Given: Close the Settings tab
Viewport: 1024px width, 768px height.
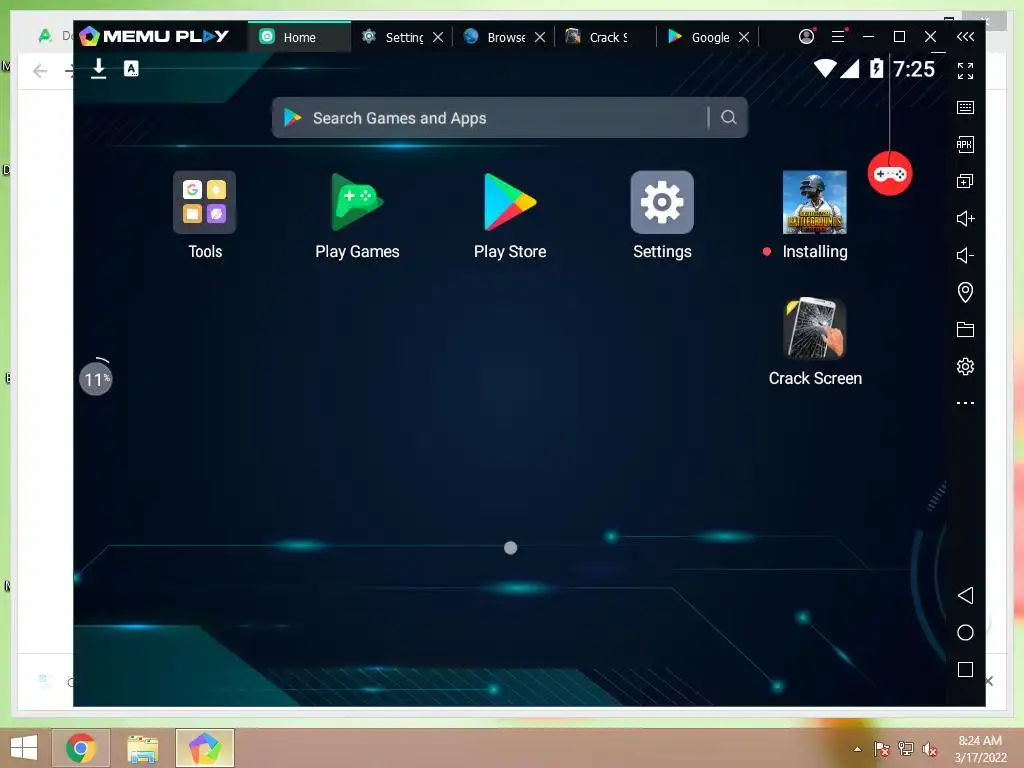Looking at the screenshot, I should (x=438, y=37).
